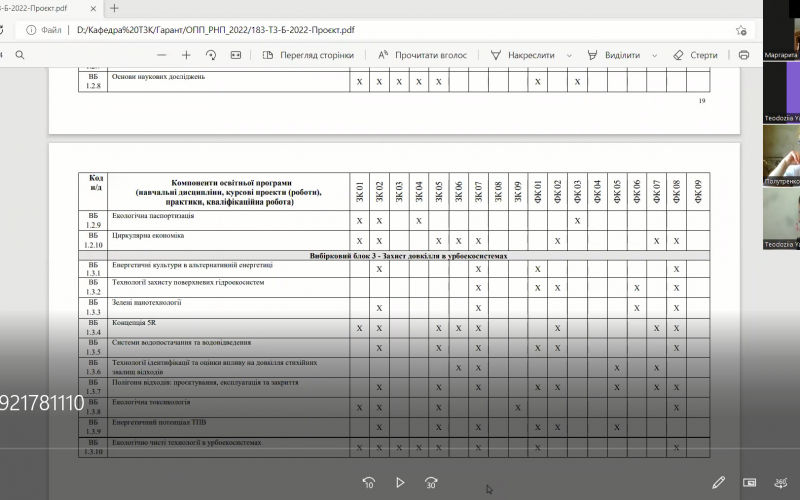The image size is (800, 500).
Task: Click the 'Екологічна токсикологія' row text
Action: point(151,402)
